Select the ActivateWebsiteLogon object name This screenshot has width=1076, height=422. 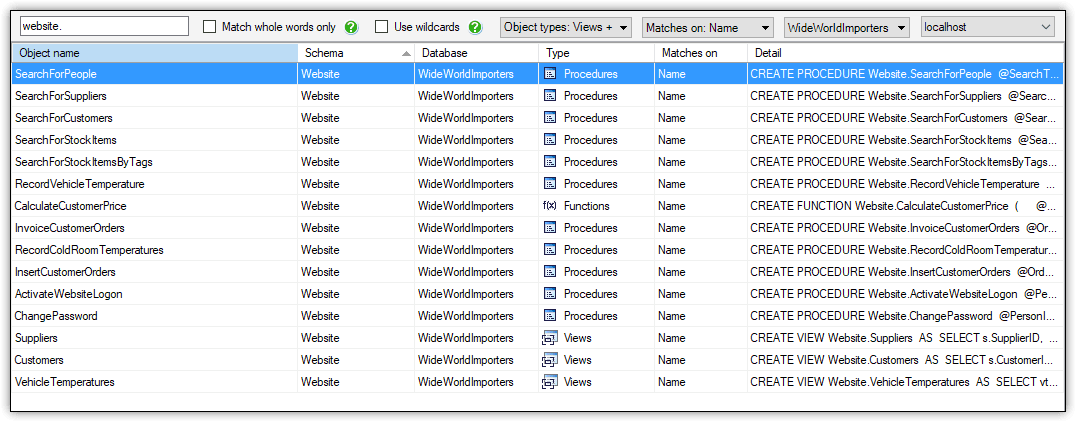tap(69, 294)
